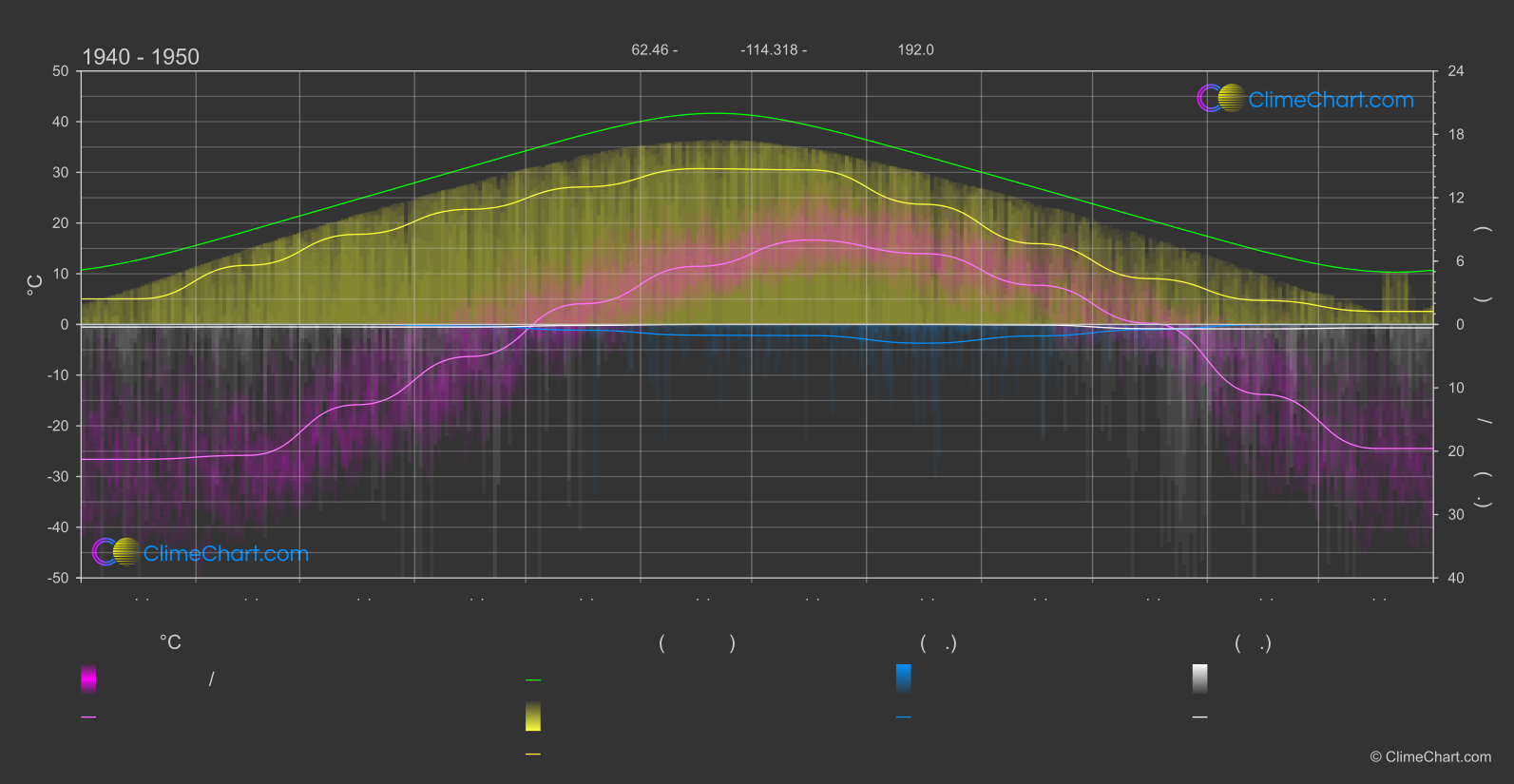This screenshot has width=1514, height=784.
Task: Toggle the white snowfall average line legend marker
Action: tap(1200, 717)
